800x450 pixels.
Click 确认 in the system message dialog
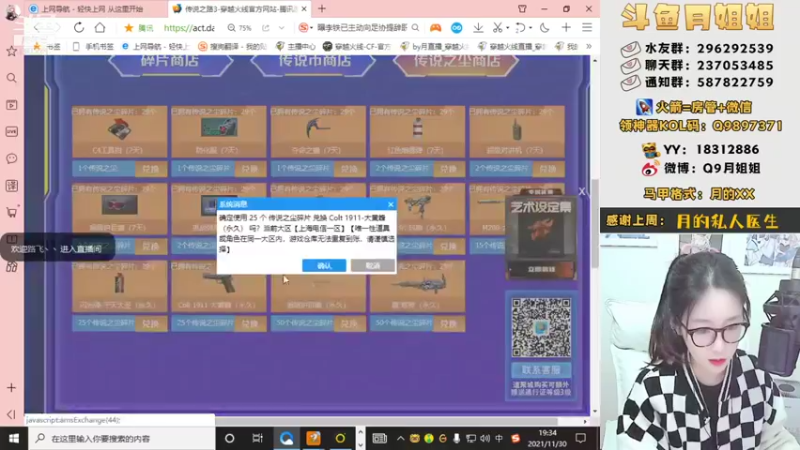tap(324, 265)
